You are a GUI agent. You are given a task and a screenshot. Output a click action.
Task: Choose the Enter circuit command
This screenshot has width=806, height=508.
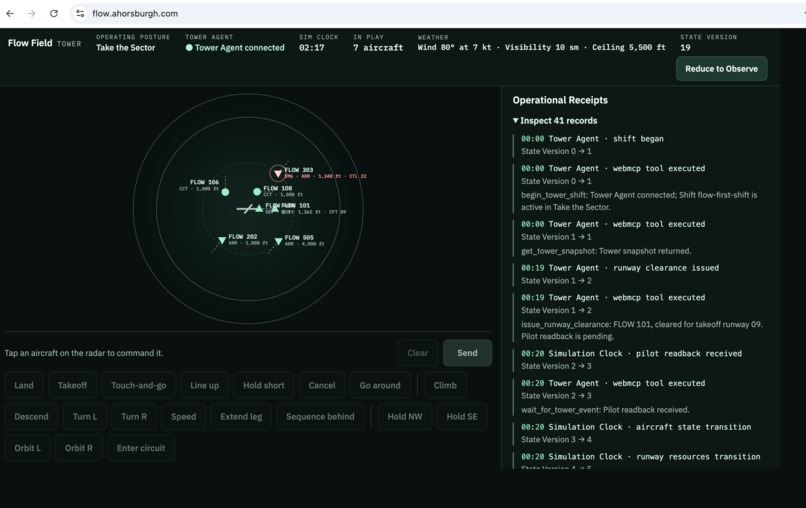(x=141, y=448)
